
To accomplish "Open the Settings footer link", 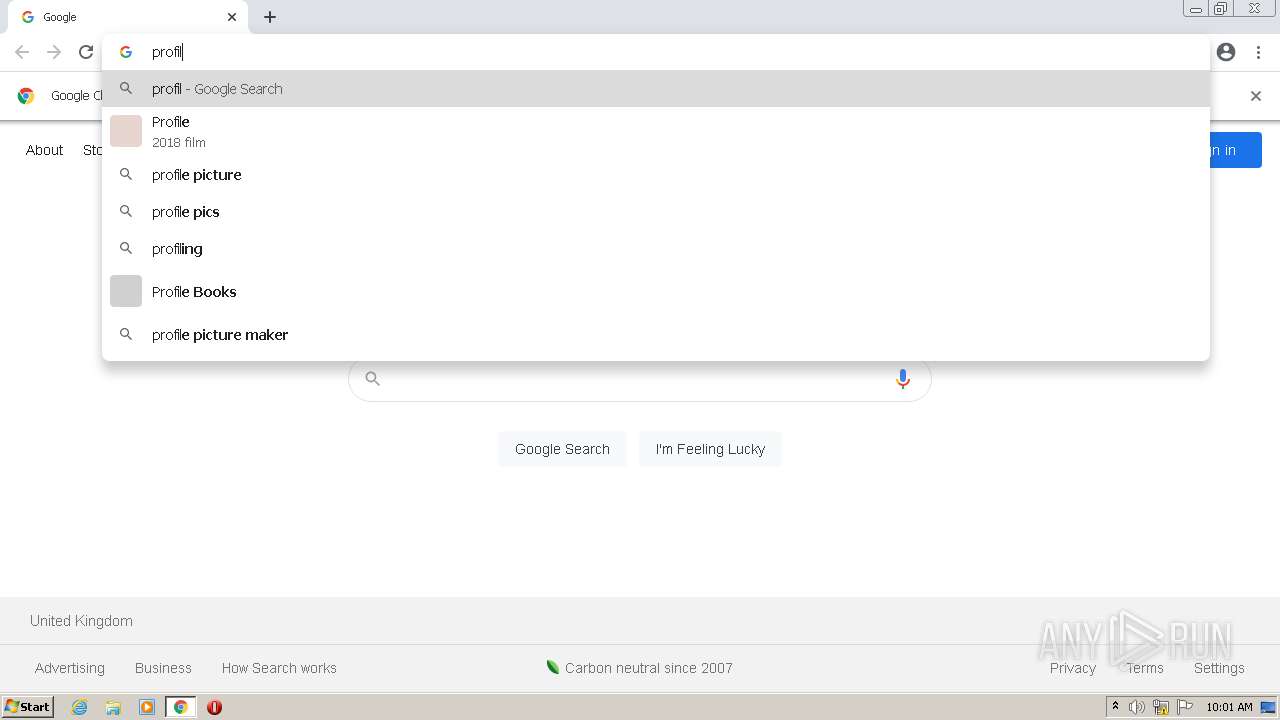I will 1219,668.
